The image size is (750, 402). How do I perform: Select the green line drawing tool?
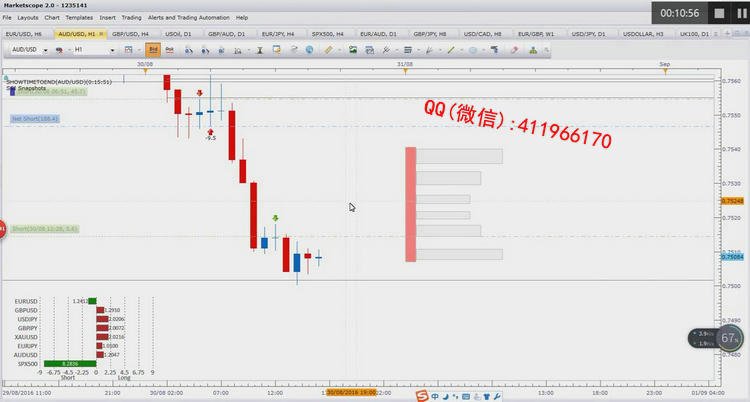click(x=451, y=50)
